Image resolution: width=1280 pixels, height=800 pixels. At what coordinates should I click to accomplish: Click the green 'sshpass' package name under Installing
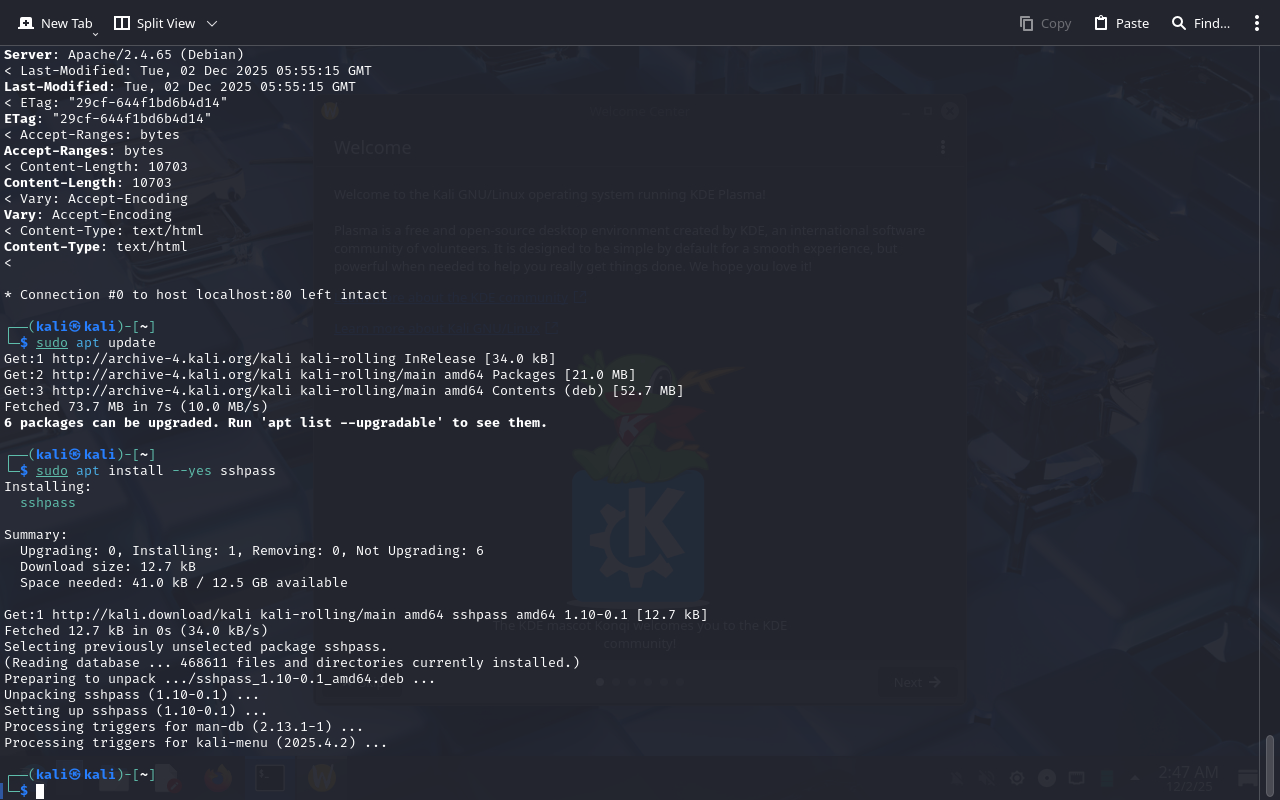48,503
